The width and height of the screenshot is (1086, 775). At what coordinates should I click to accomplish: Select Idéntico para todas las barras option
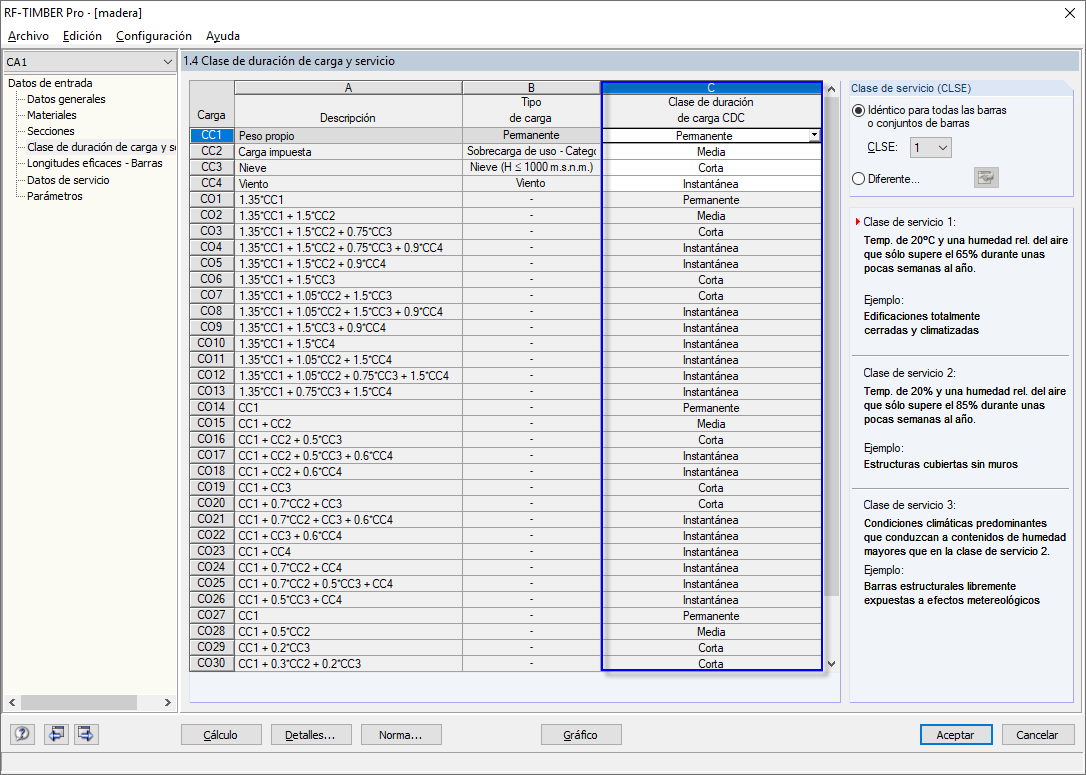(859, 110)
